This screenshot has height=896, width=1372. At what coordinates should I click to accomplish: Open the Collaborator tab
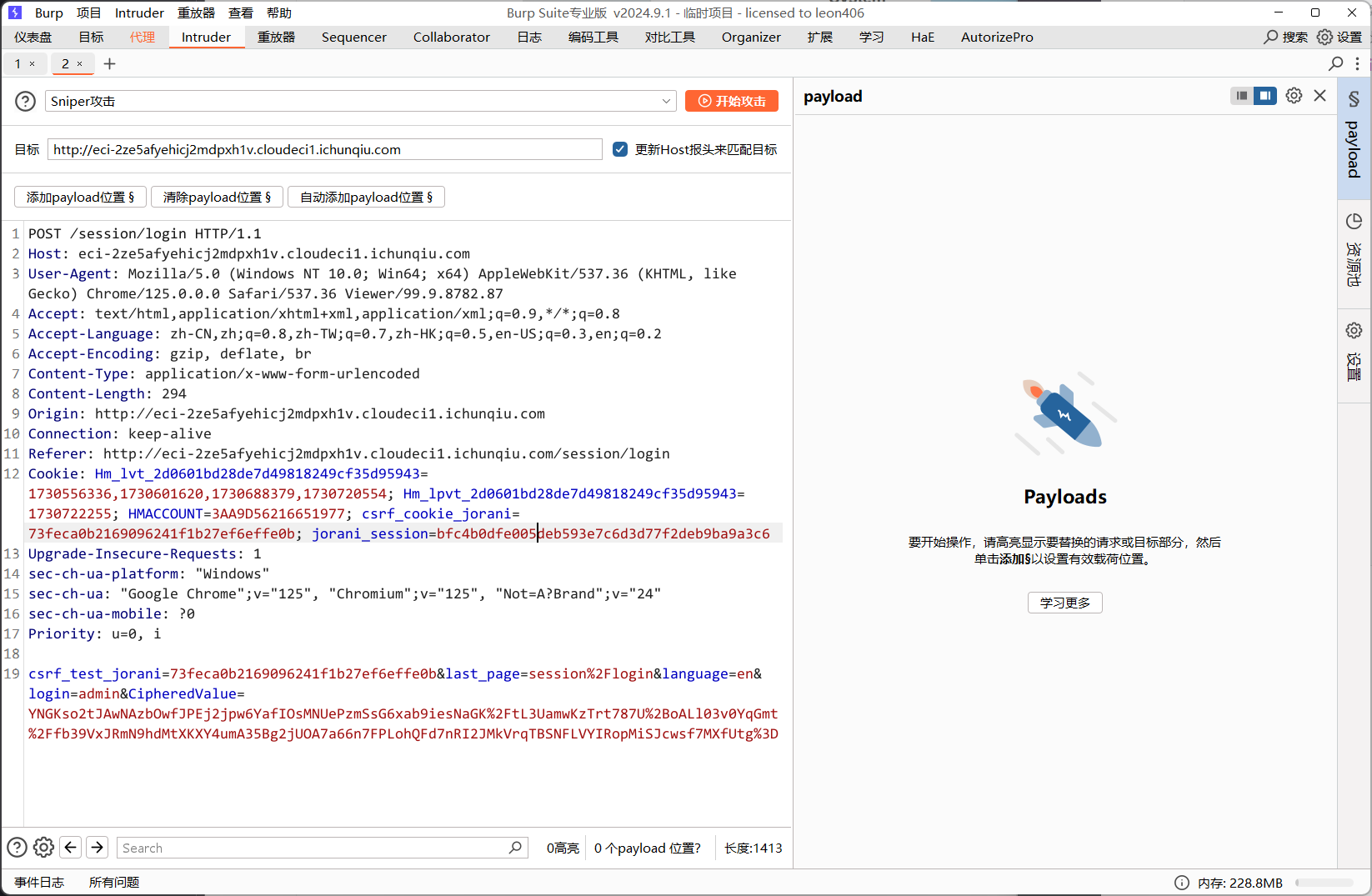(x=451, y=37)
